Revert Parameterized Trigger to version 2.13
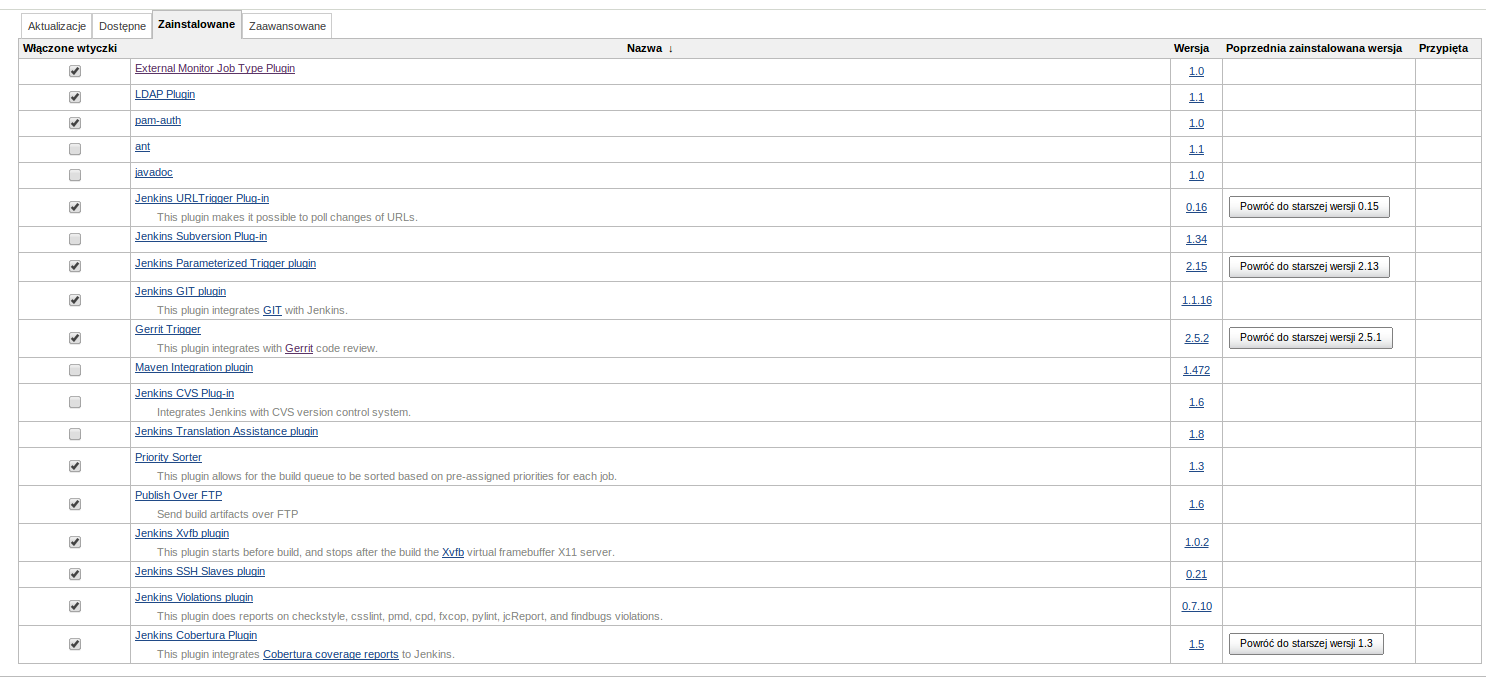Screen dimensions: 1486x678 pyautogui.click(x=1309, y=267)
